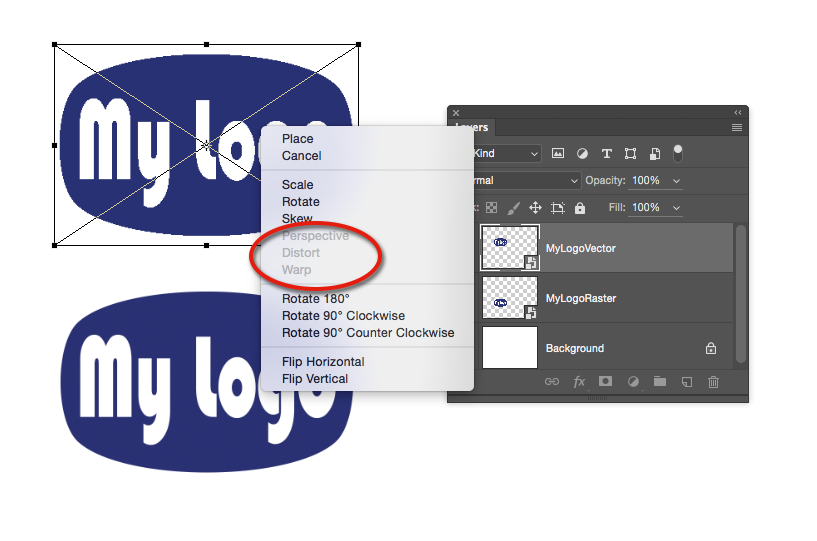Open the Kind filter dropdown
This screenshot has height=541, width=817.
point(505,153)
